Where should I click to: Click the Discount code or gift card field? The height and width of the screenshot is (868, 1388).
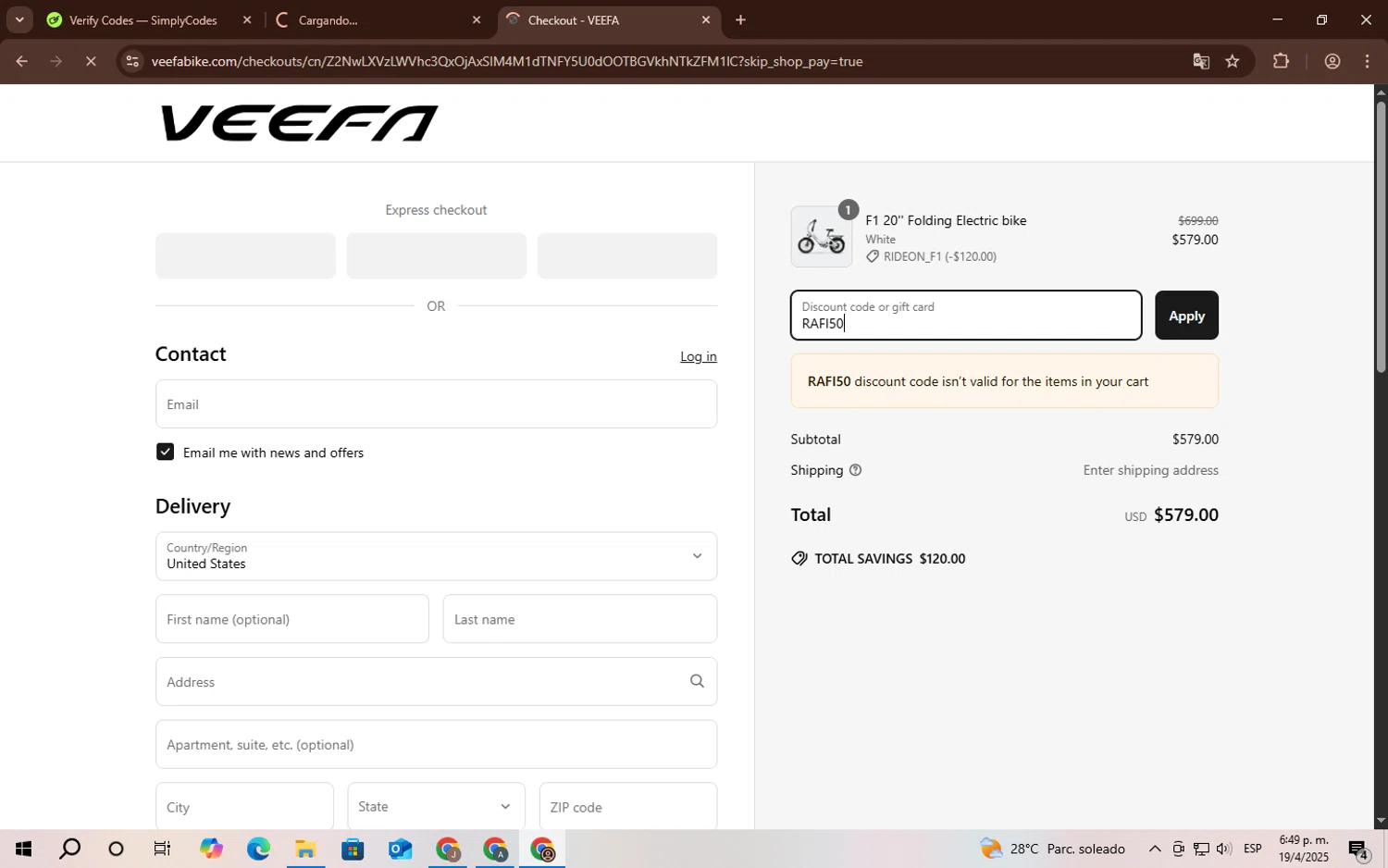tap(966, 316)
